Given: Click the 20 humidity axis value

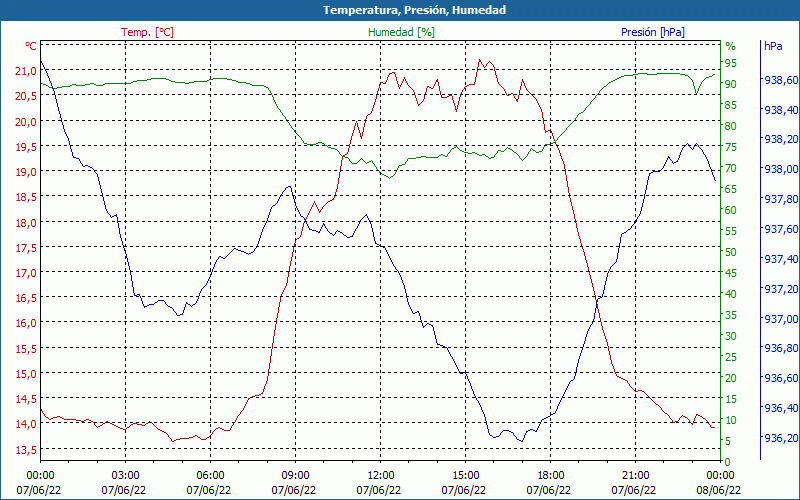Looking at the screenshot, I should (731, 378).
